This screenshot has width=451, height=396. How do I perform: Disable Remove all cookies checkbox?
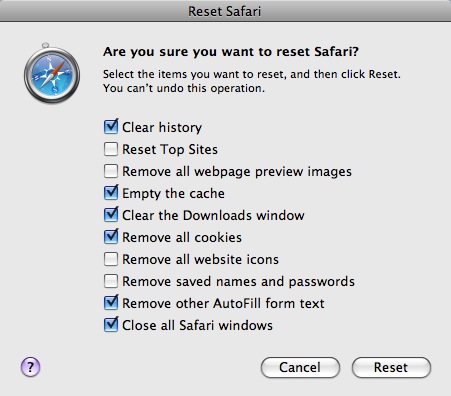pos(111,237)
